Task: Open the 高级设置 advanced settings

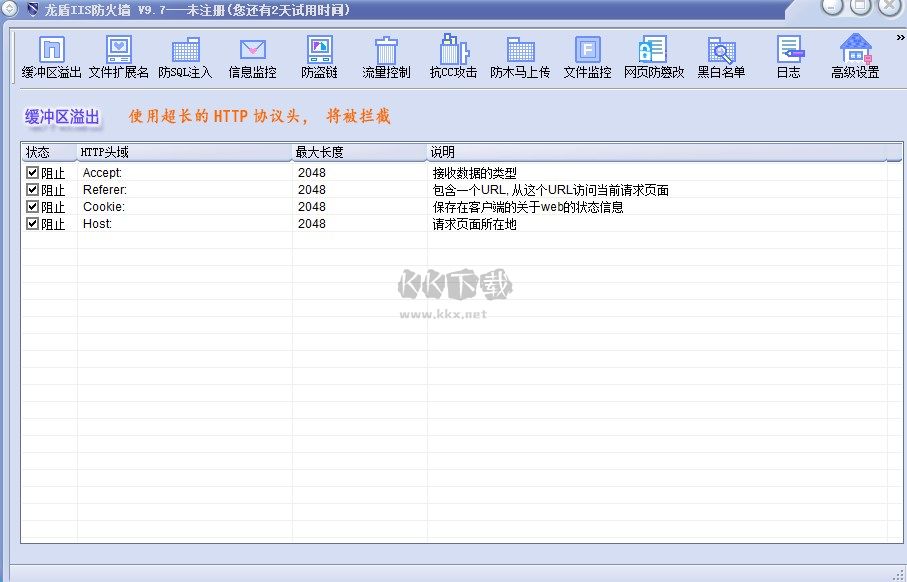Action: click(x=856, y=55)
